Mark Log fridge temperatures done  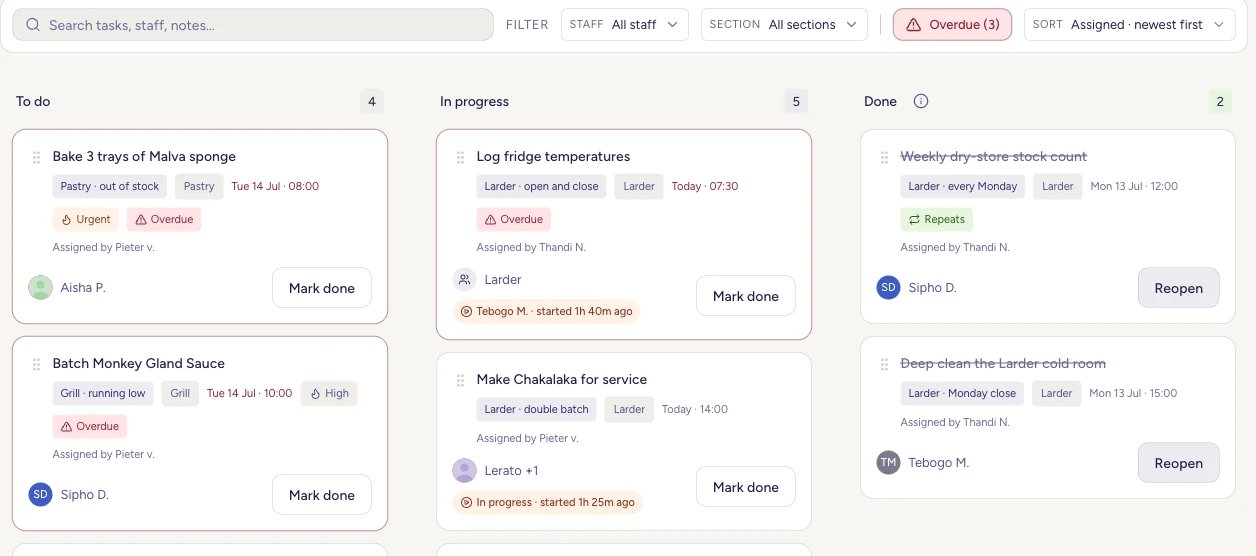(x=746, y=296)
